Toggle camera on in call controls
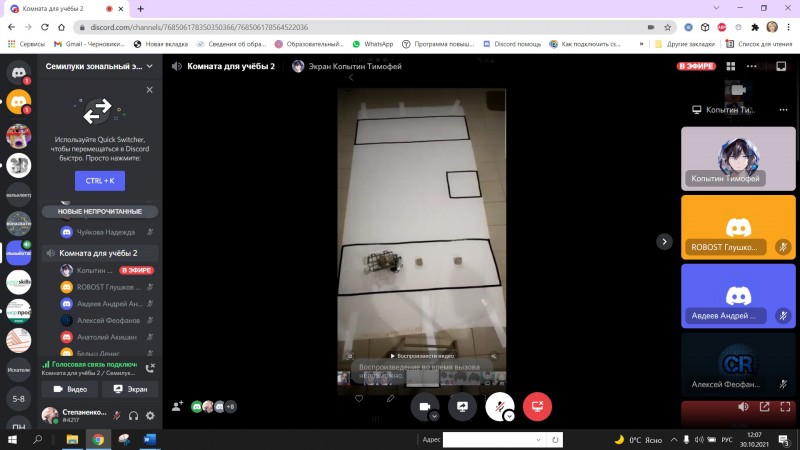 pyautogui.click(x=424, y=407)
